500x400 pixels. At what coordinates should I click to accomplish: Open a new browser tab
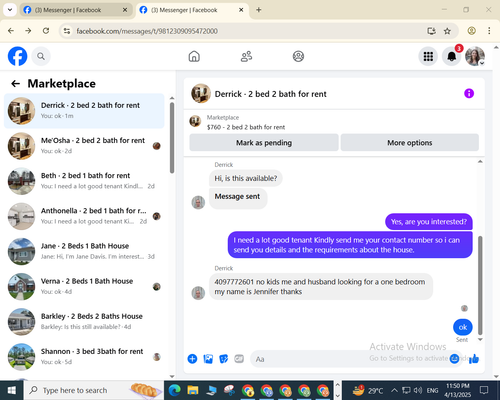259,10
